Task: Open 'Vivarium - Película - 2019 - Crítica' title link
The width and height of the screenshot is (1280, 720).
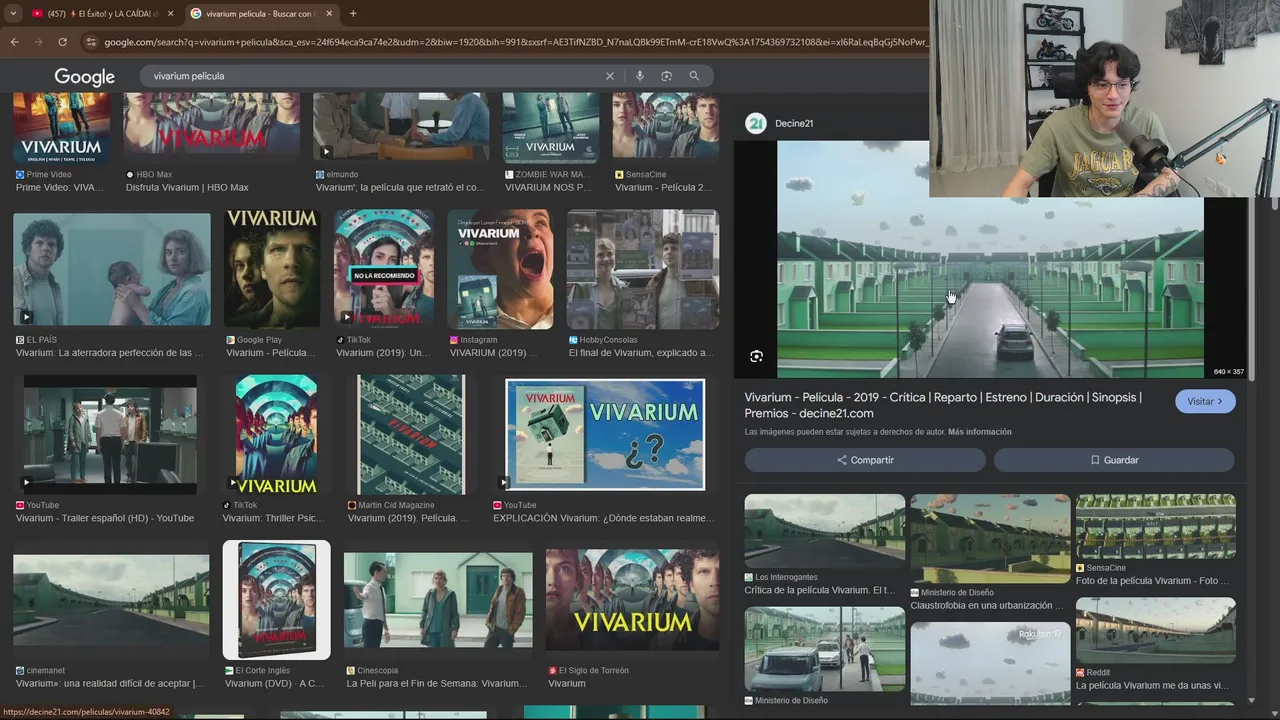Action: [x=943, y=405]
